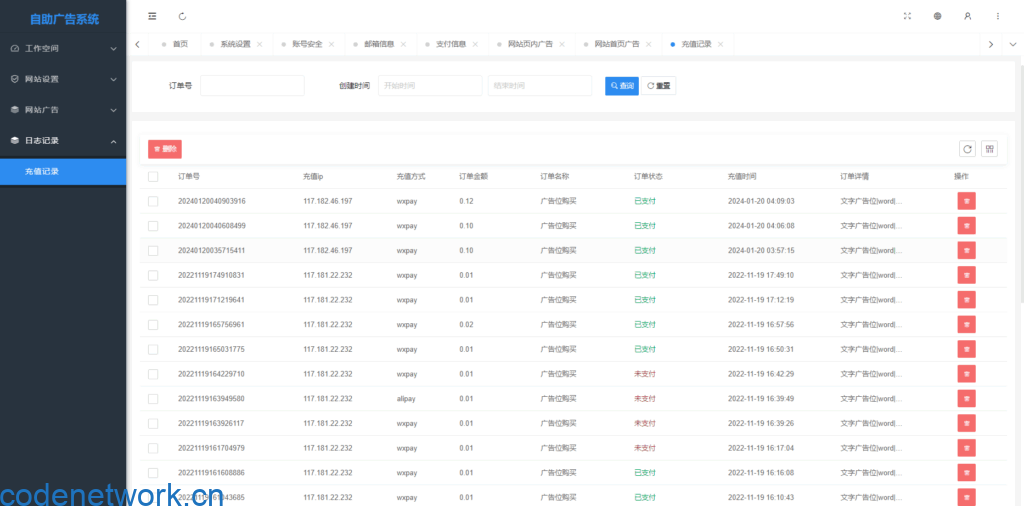
Task: Open the user profile icon
Action: click(x=967, y=16)
